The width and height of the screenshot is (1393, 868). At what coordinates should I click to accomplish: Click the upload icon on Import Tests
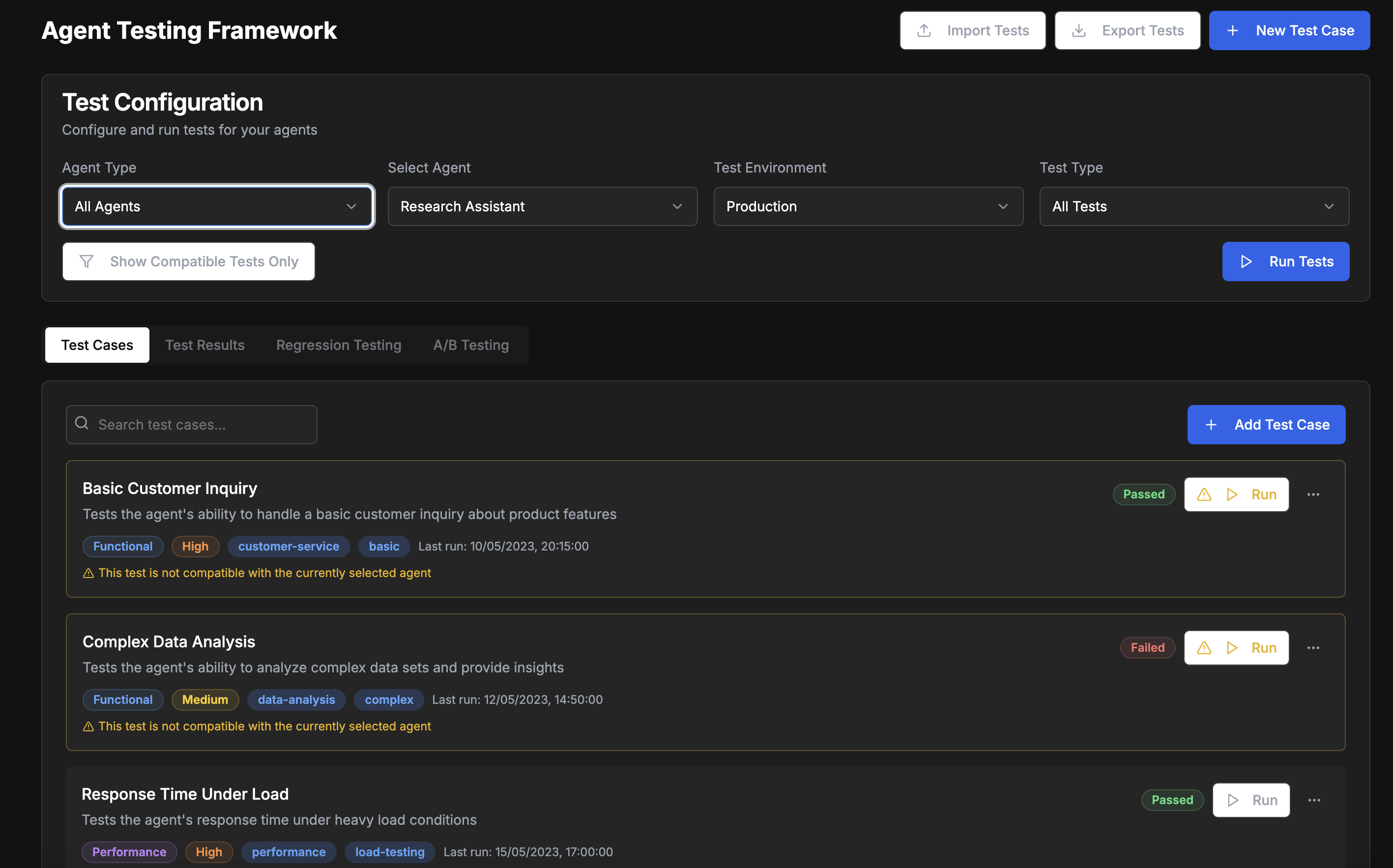coord(925,30)
